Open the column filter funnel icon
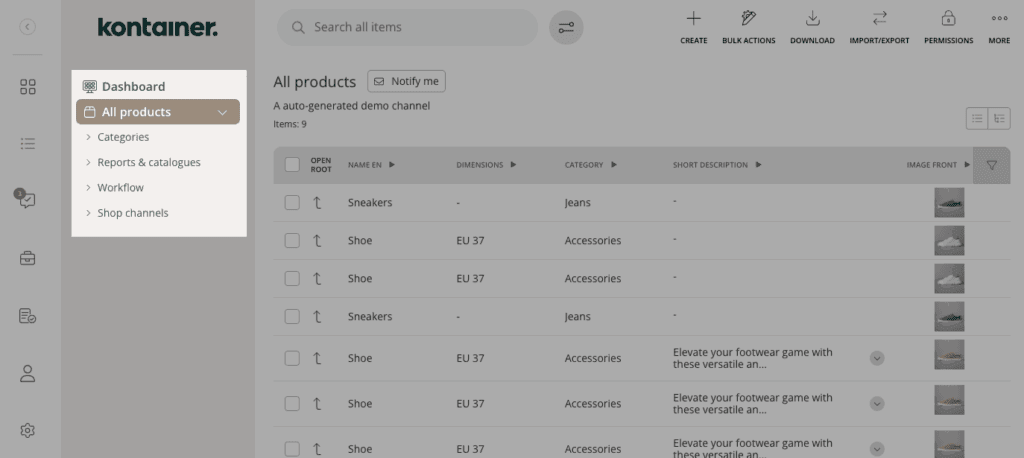Image resolution: width=1024 pixels, height=458 pixels. pyautogui.click(x=991, y=165)
